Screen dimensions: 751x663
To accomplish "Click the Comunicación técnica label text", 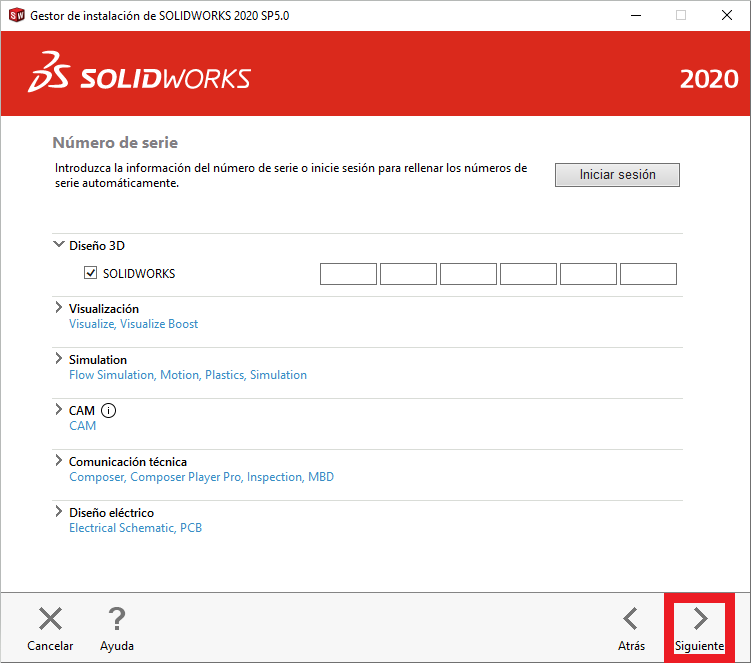I will tap(128, 462).
